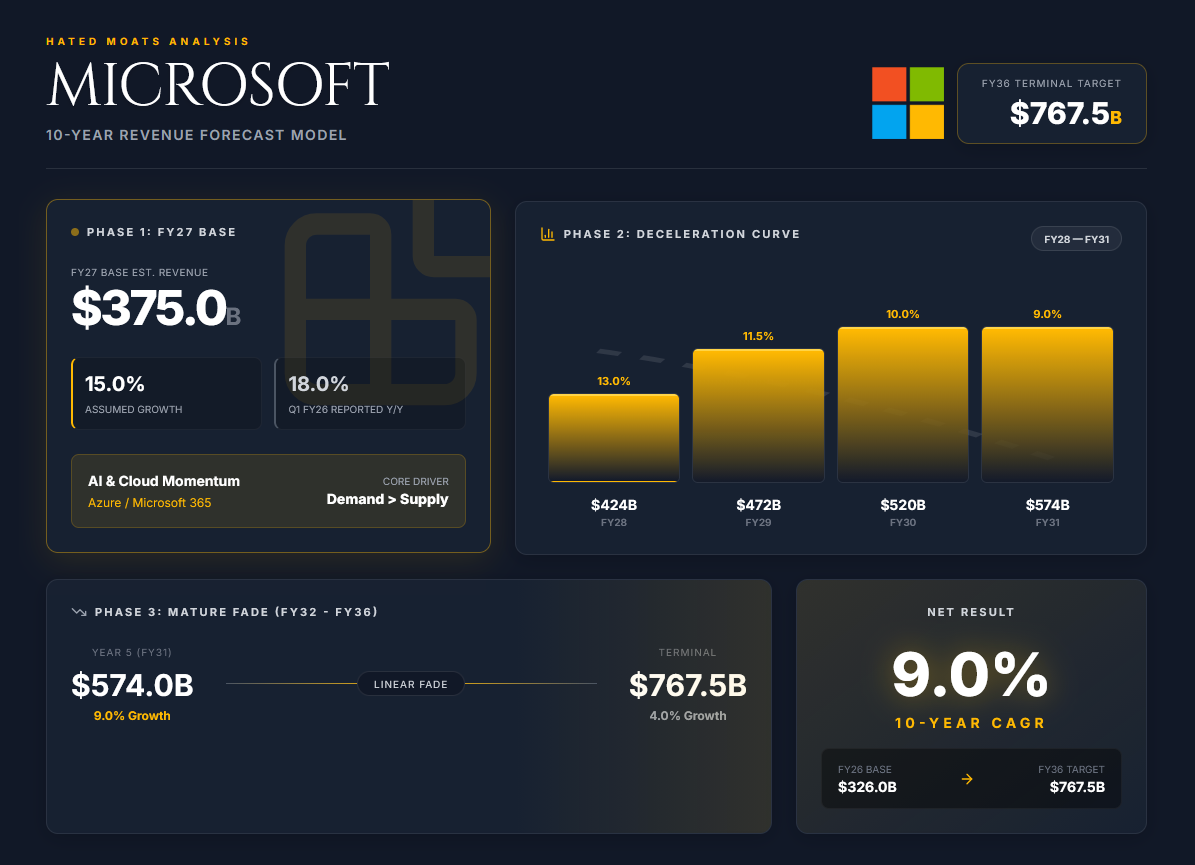Click the YEAR 5 (FY31) label
The width and height of the screenshot is (1195, 865).
point(132,652)
